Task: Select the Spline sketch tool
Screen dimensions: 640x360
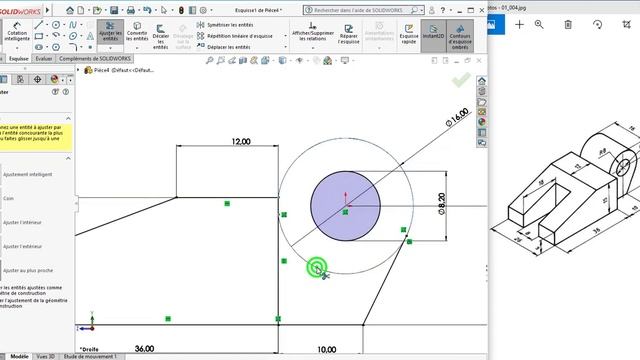Action: pos(73,25)
